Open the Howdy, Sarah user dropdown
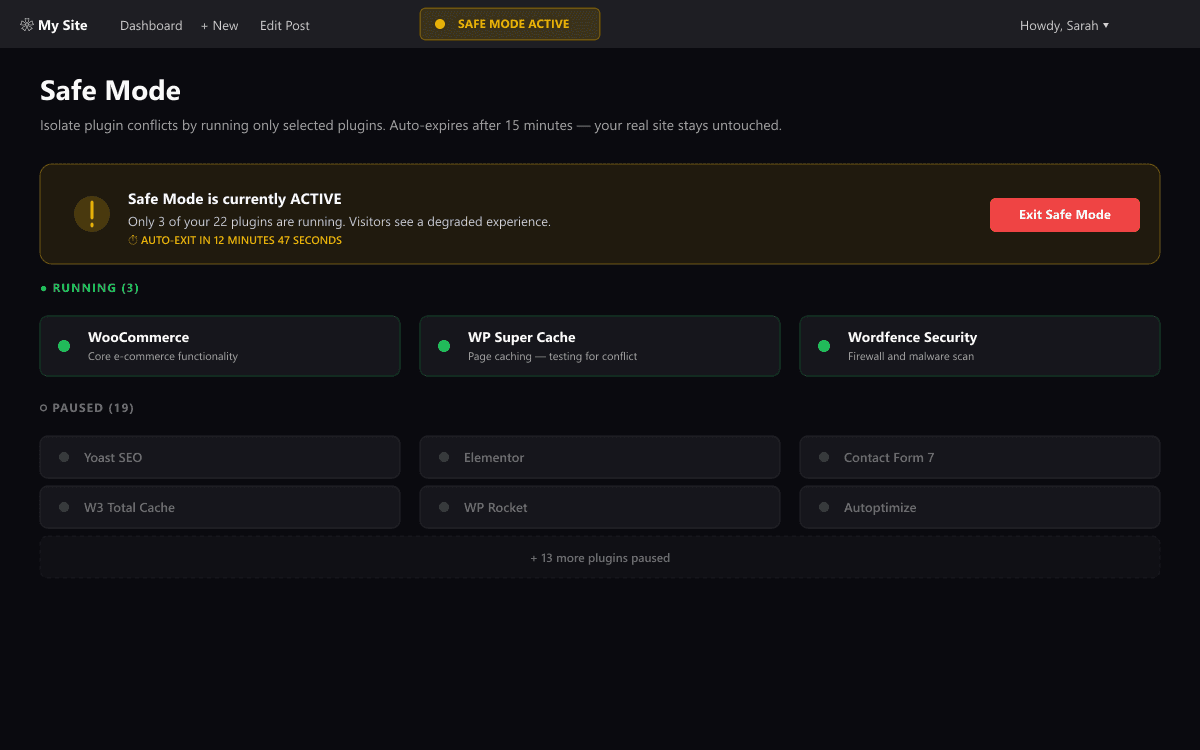 click(x=1064, y=25)
